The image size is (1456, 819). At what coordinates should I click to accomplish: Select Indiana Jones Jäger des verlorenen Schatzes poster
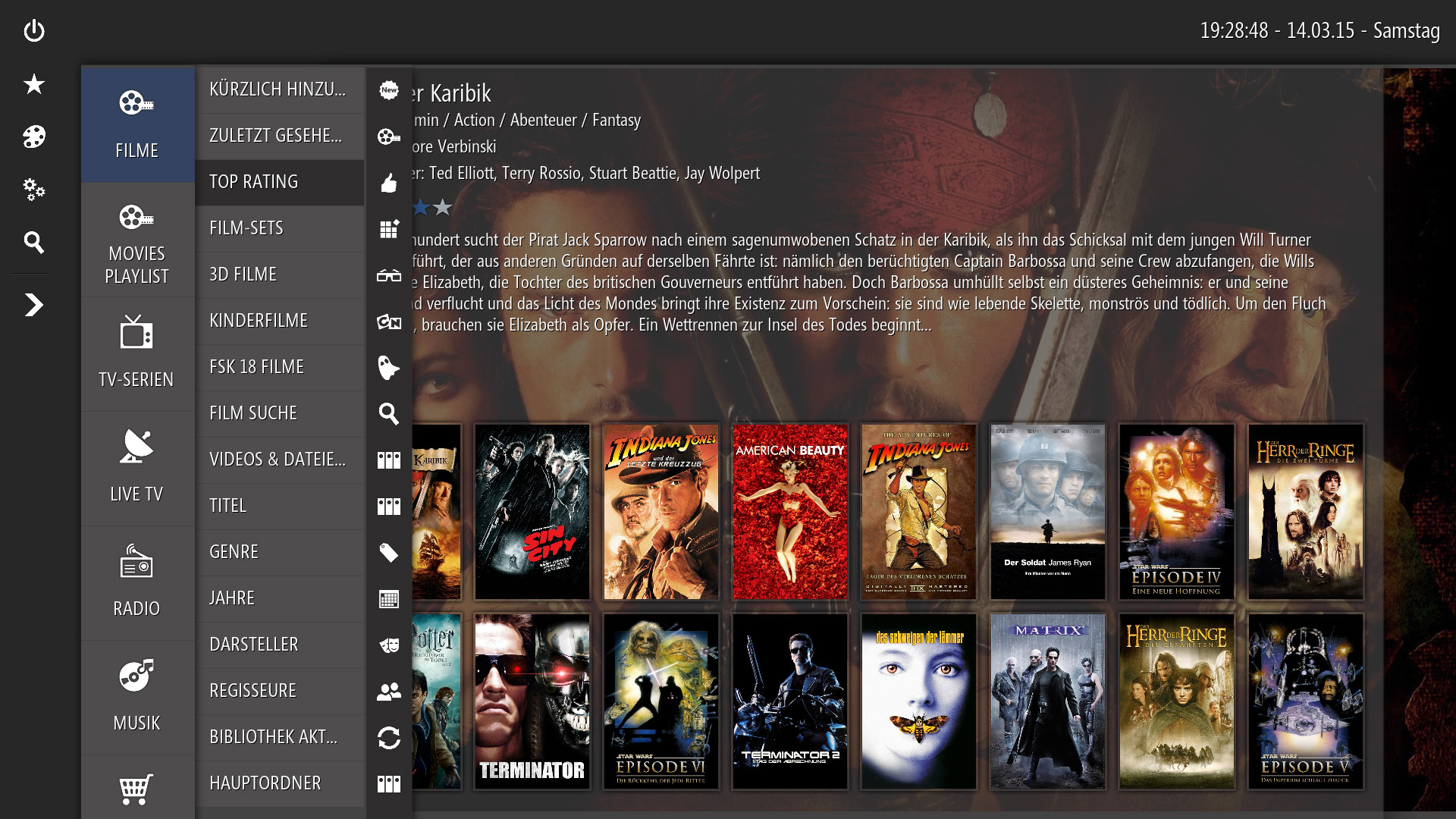(x=919, y=512)
